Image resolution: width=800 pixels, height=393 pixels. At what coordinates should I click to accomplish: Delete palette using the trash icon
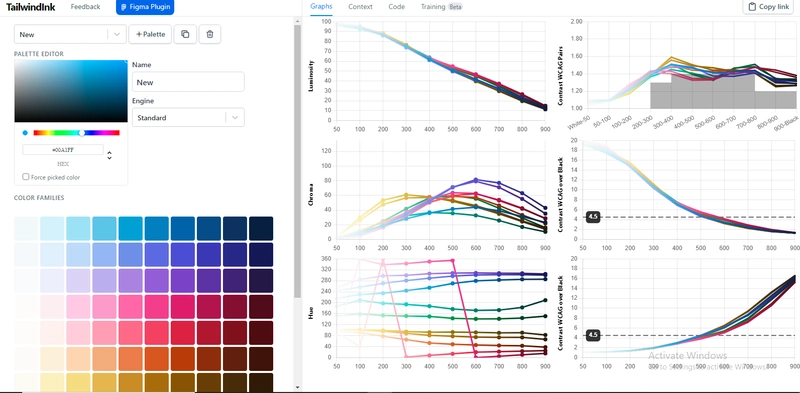pyautogui.click(x=210, y=34)
